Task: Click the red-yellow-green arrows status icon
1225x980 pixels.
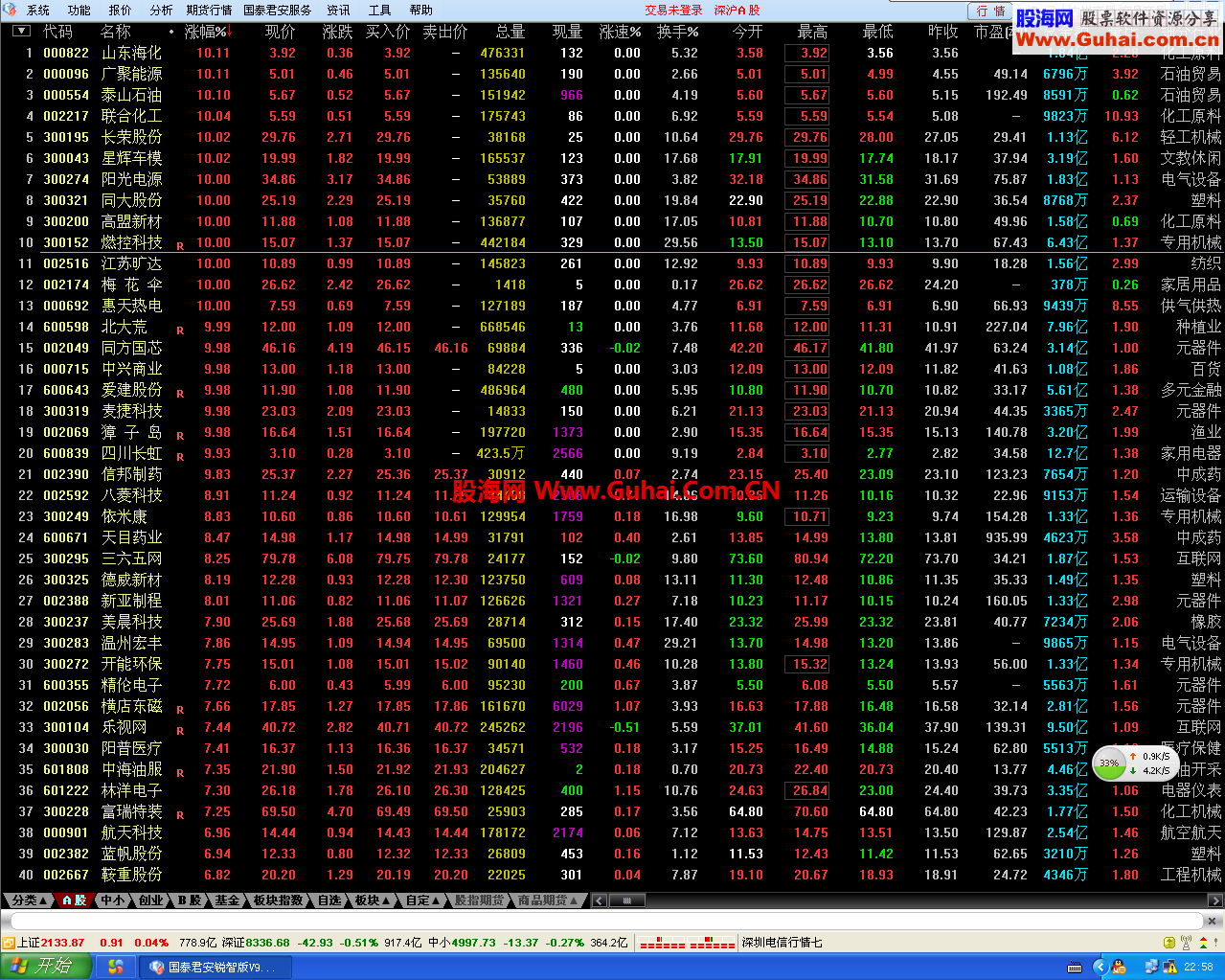Action: tap(1204, 943)
